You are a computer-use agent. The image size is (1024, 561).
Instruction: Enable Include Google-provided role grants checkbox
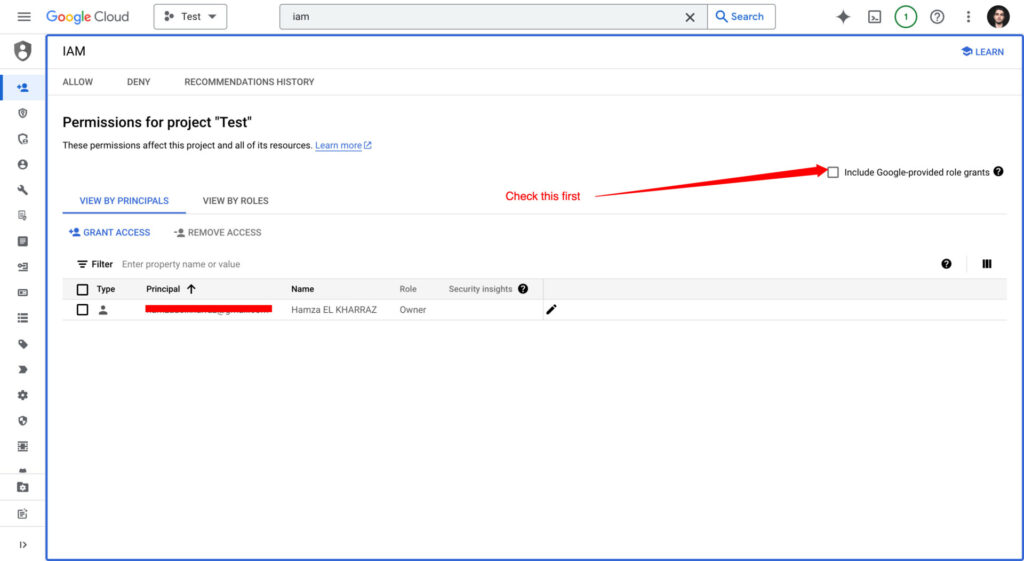tap(833, 172)
